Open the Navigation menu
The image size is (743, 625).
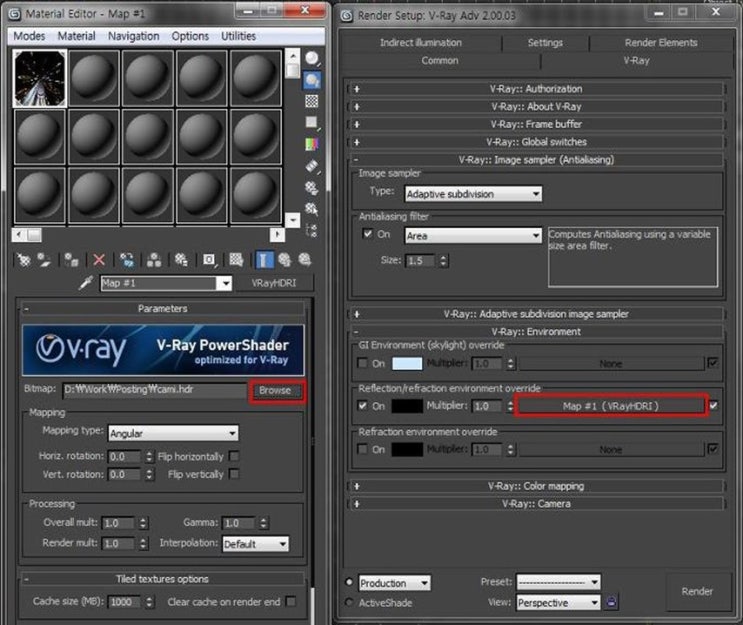click(x=134, y=36)
